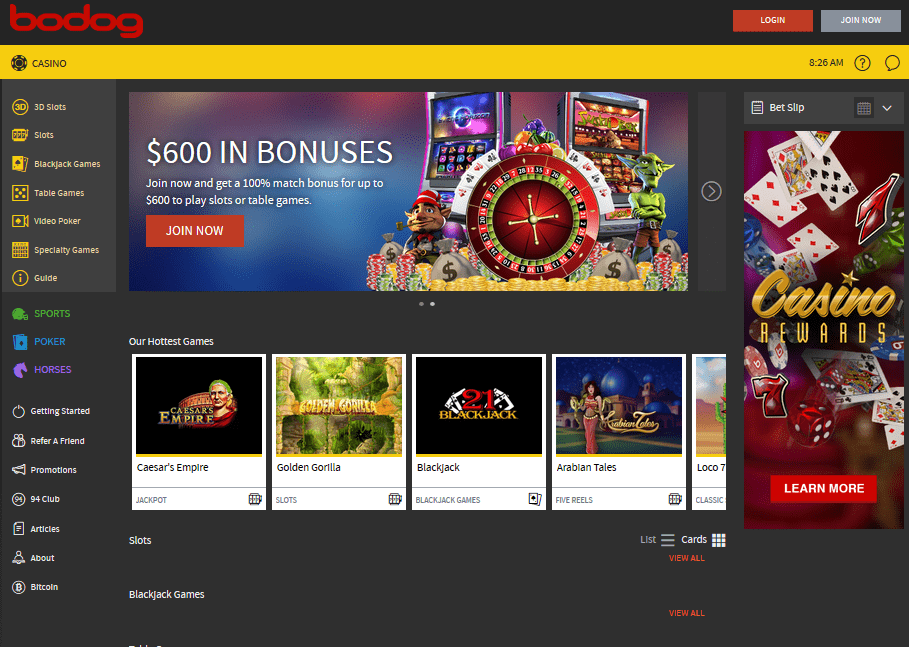Select the first banner carousel dot
909x647 pixels.
(x=421, y=304)
